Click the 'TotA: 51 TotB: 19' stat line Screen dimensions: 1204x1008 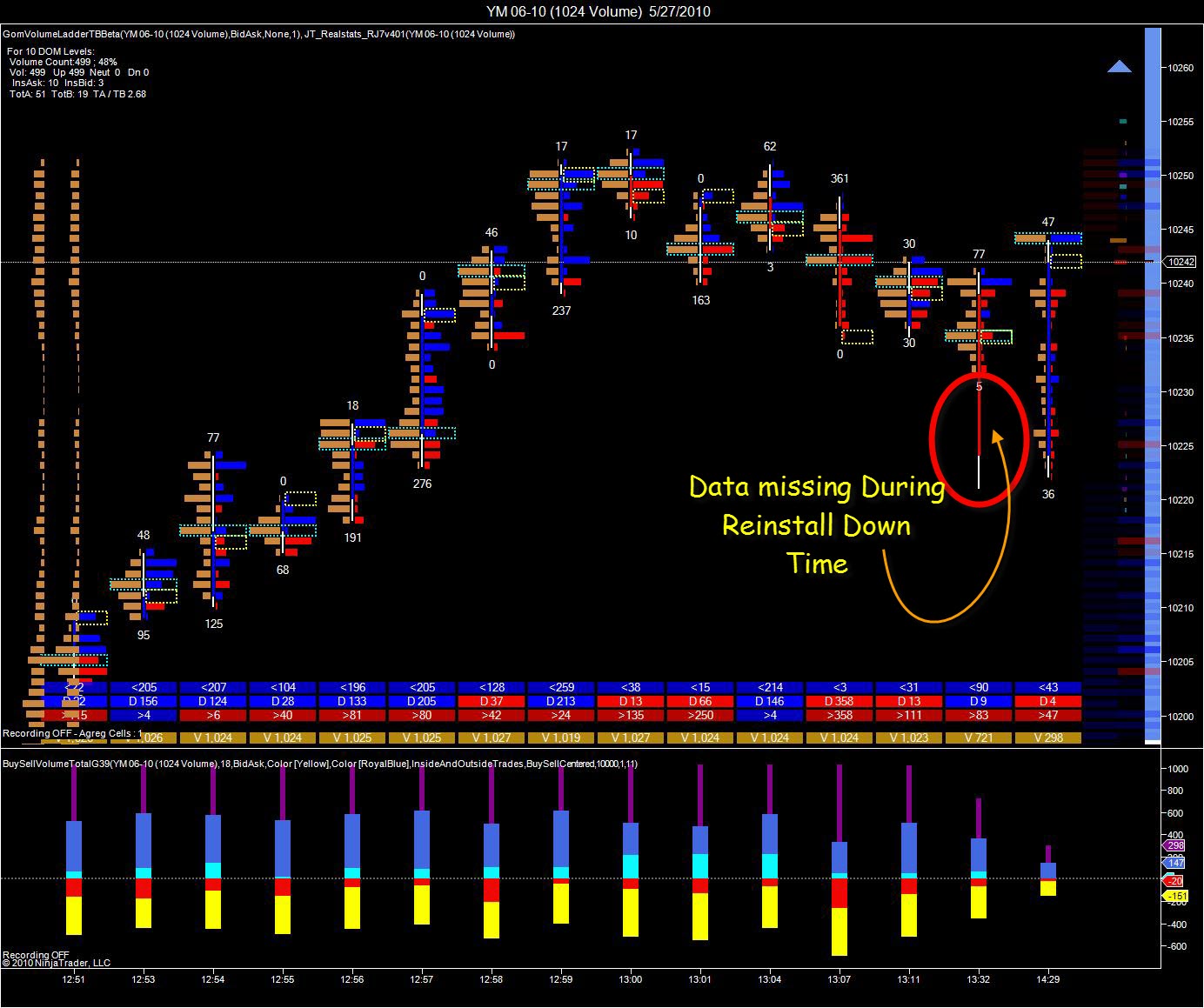[x=77, y=94]
